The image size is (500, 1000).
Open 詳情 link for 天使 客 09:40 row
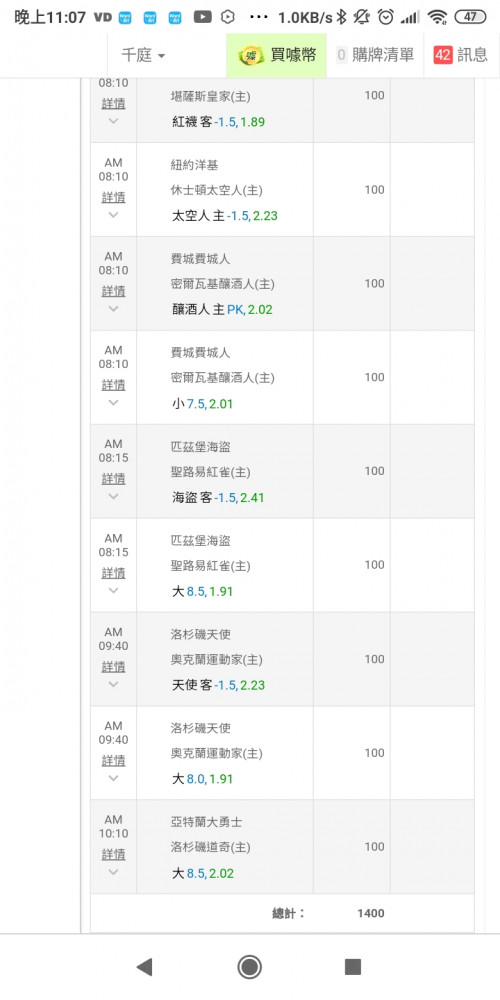click(114, 666)
